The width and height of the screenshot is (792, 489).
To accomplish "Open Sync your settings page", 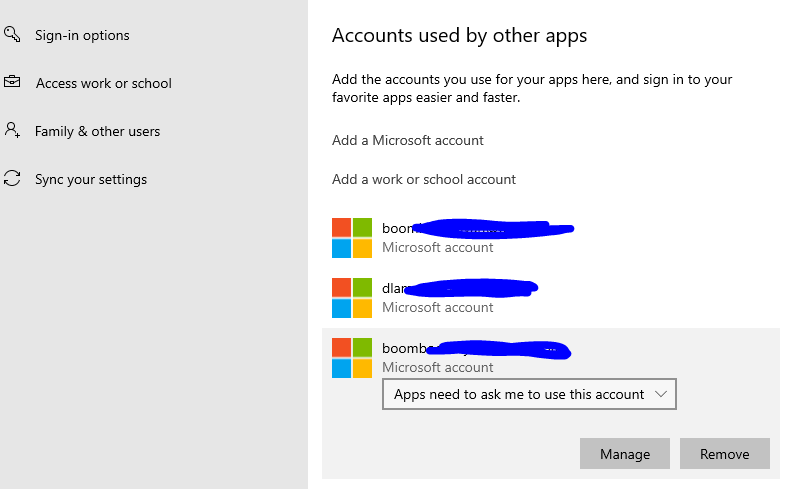I will click(91, 179).
